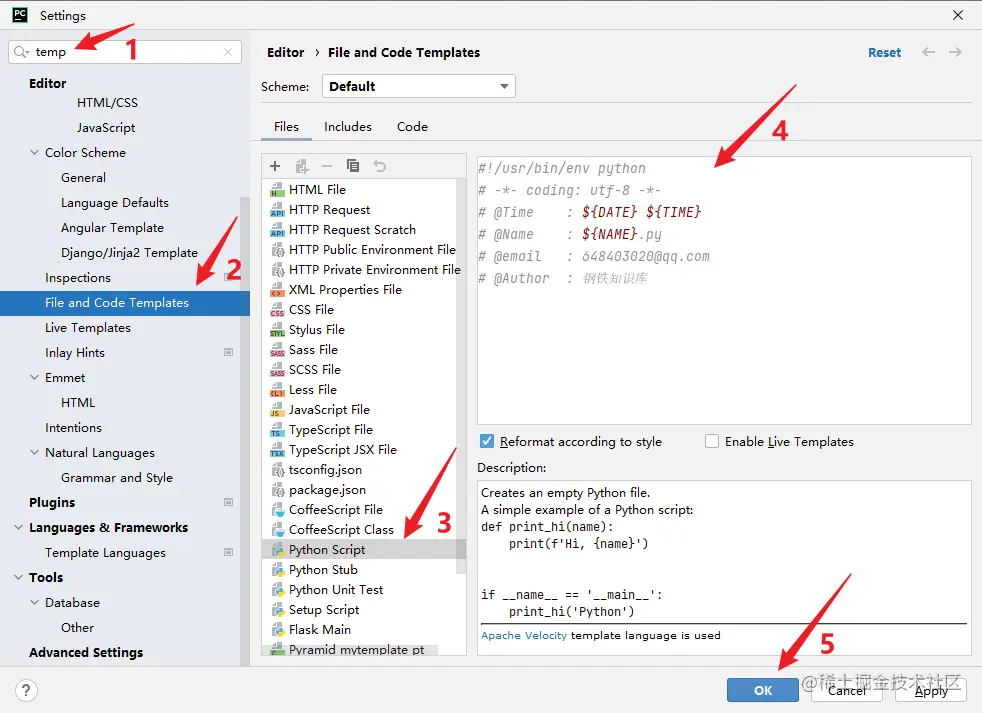Switch to the Includes tab

coord(348,127)
